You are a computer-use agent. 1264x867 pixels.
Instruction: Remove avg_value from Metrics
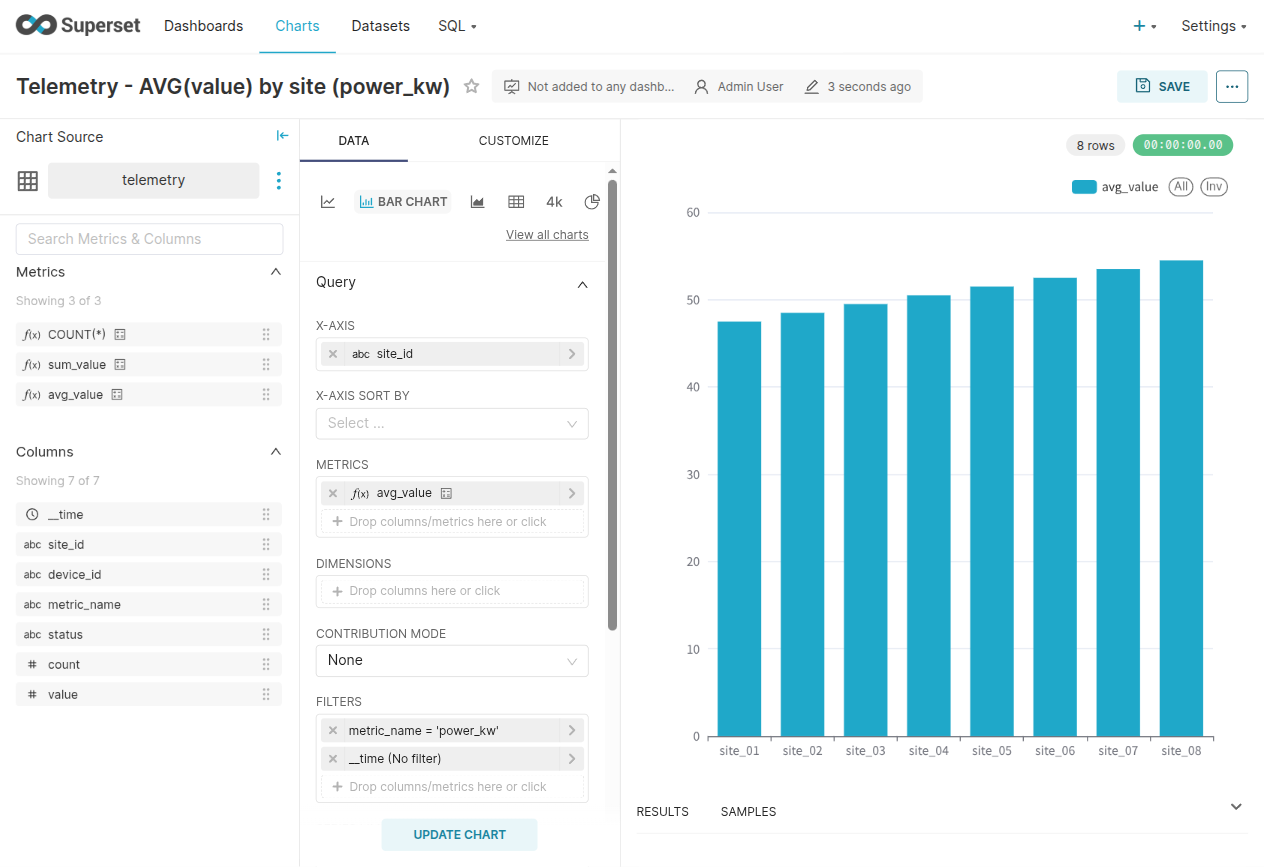[x=333, y=493]
